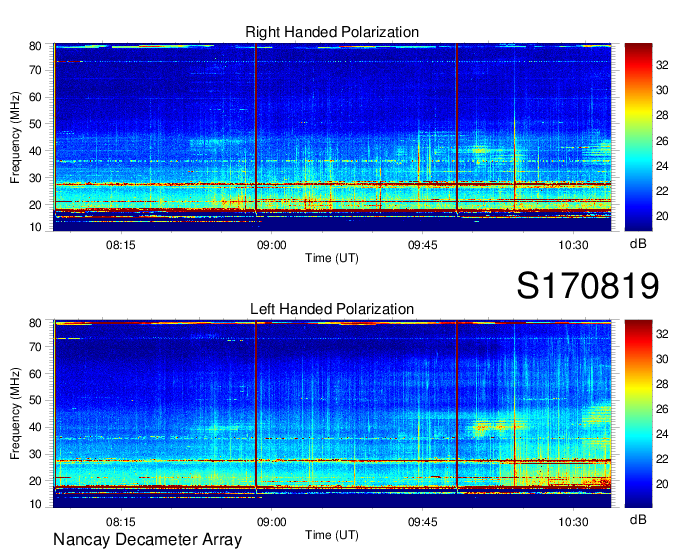This screenshot has width=680, height=552.
Task: Select the 10 MHz tick on Right Handed plot
Action: (x=35, y=227)
